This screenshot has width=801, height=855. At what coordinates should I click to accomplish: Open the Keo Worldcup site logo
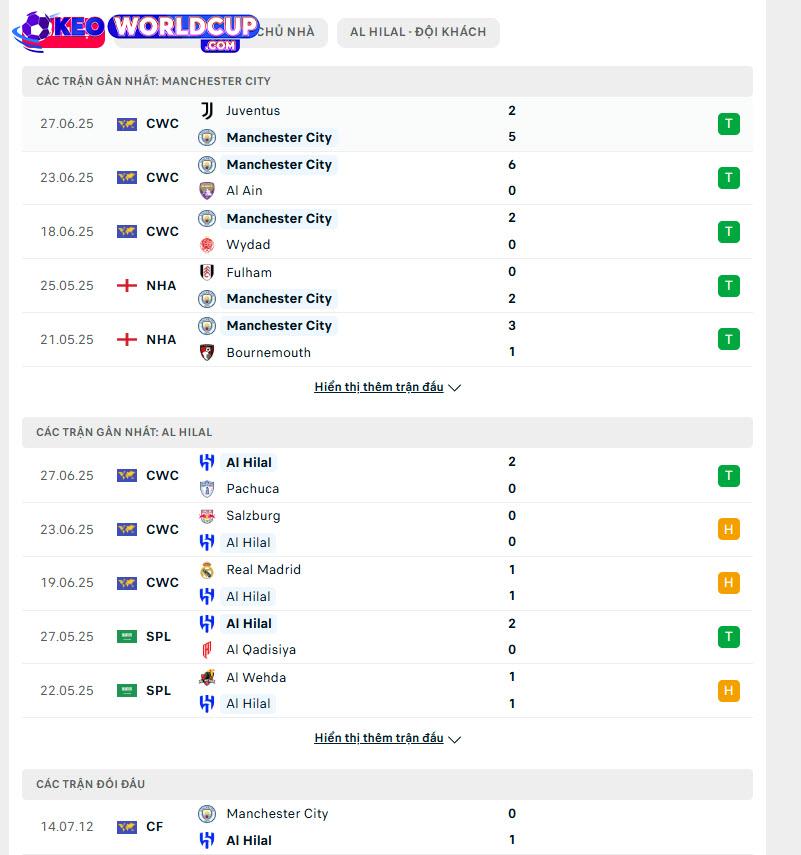point(135,32)
